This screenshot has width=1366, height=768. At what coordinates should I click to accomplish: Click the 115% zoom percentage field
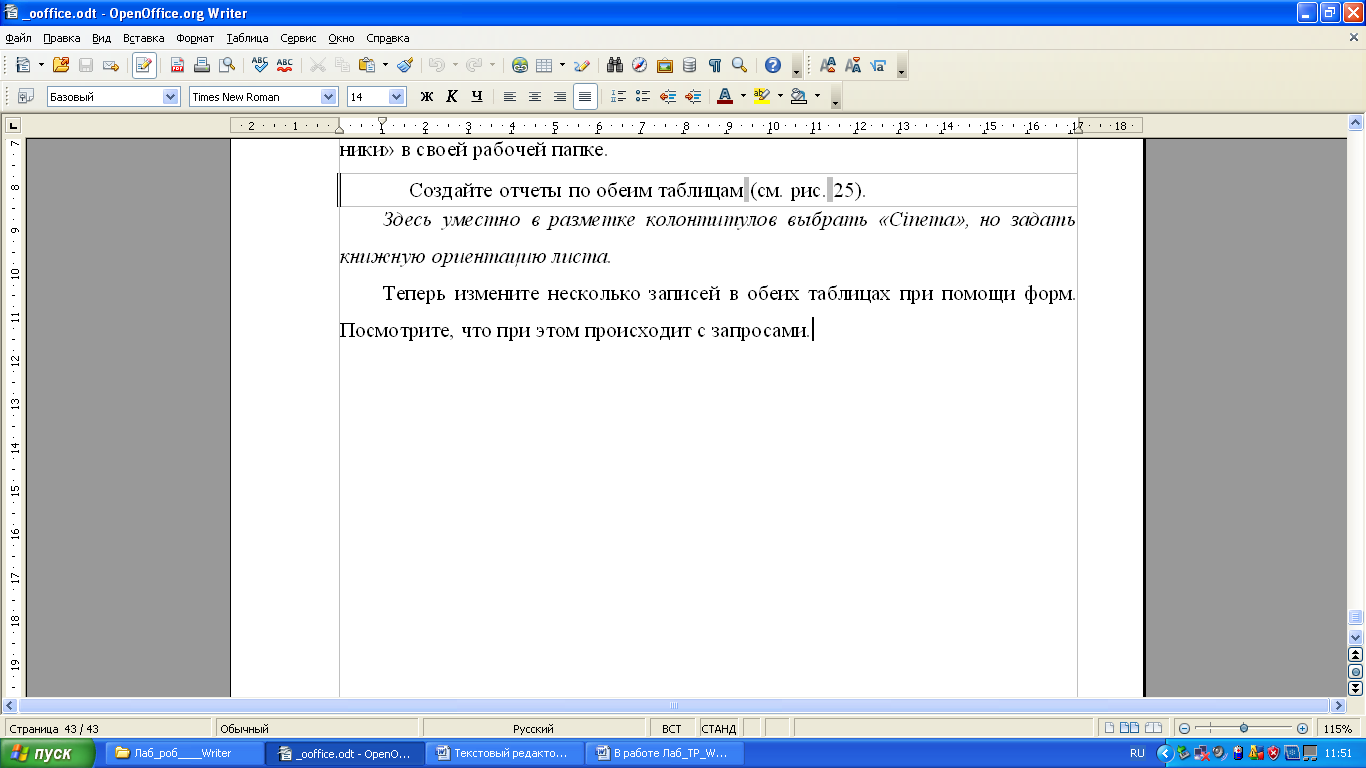(1338, 729)
